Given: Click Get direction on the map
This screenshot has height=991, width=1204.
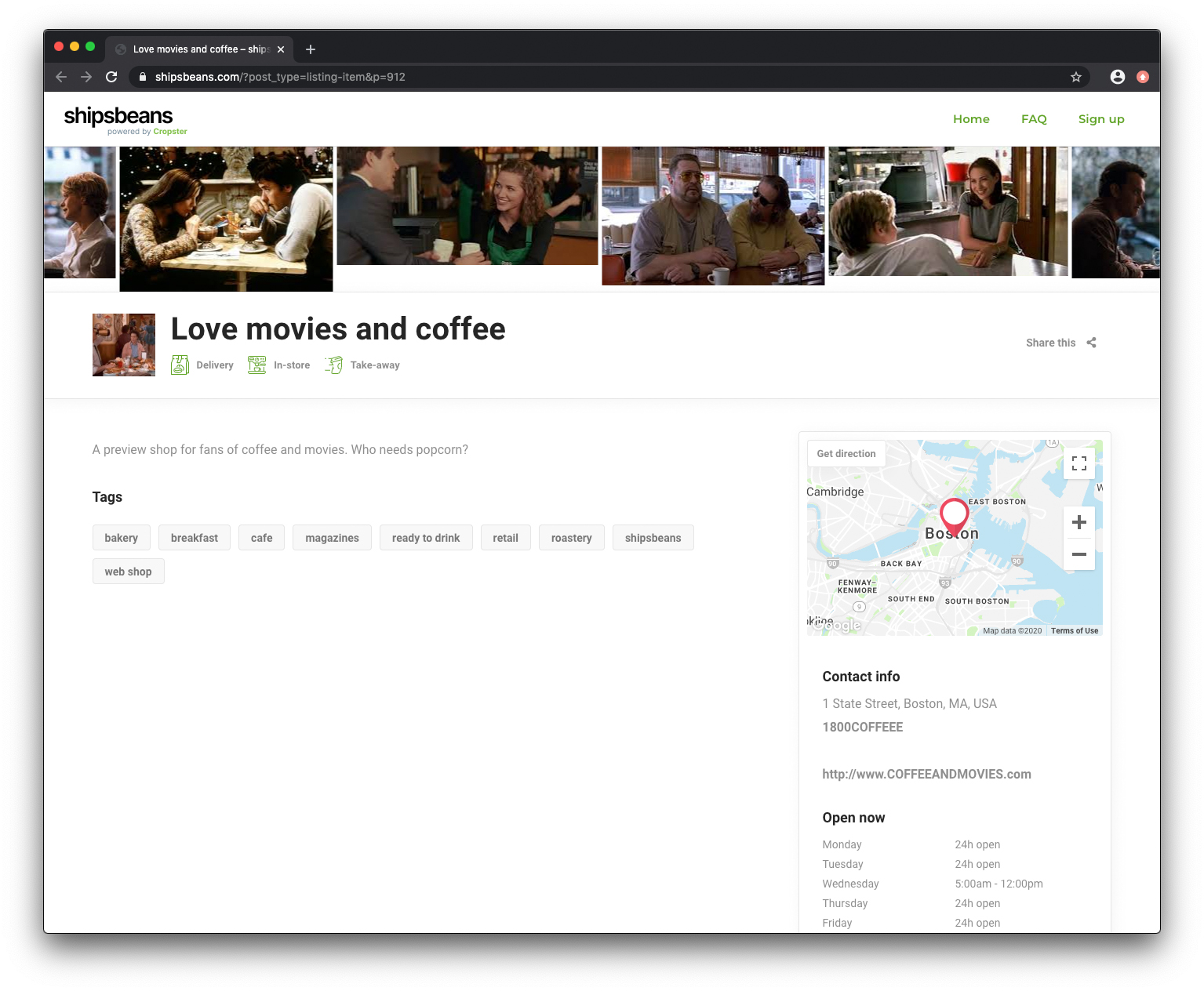Looking at the screenshot, I should point(846,453).
